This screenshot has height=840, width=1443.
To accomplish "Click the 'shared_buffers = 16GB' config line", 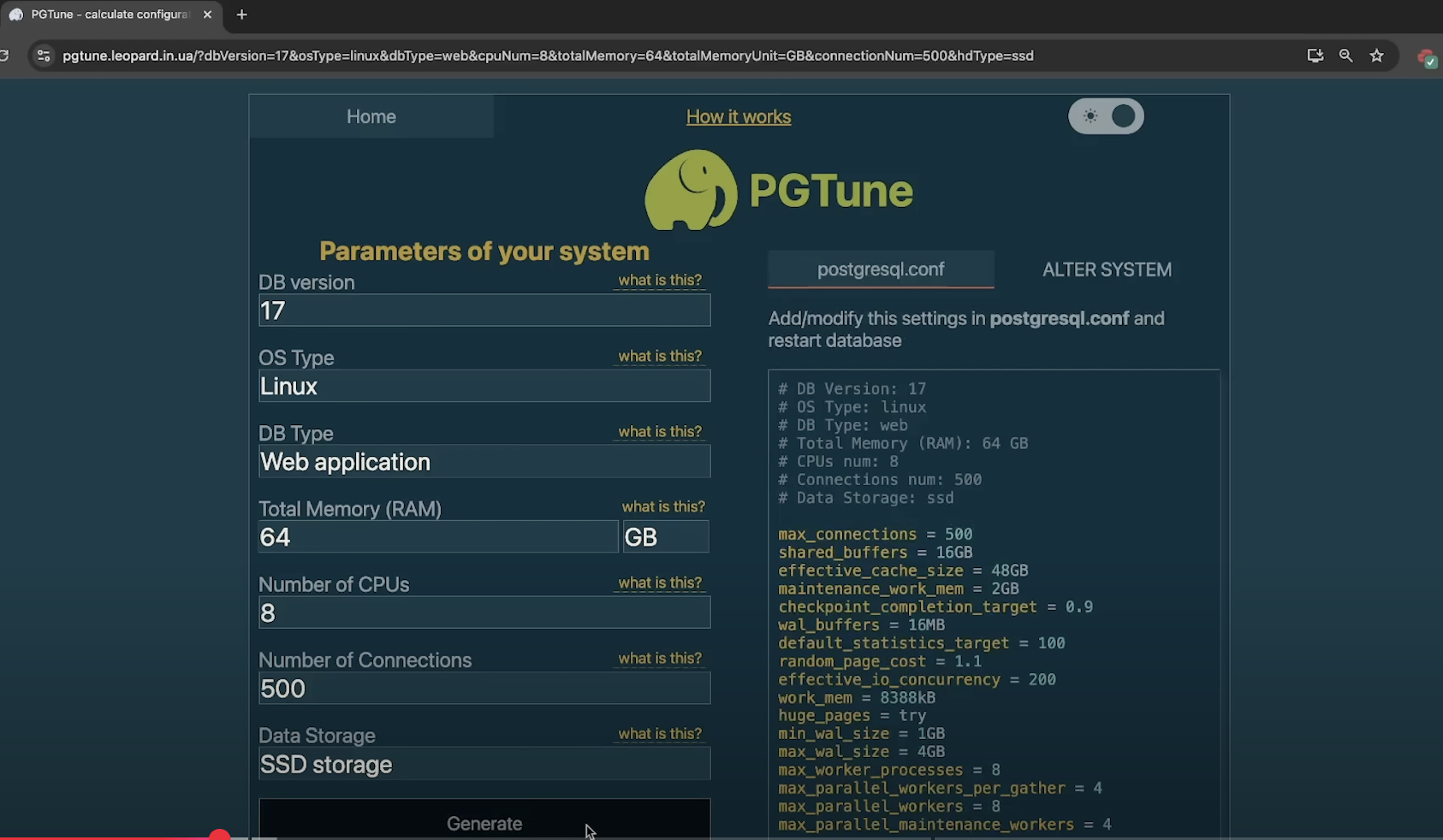I will point(875,553).
